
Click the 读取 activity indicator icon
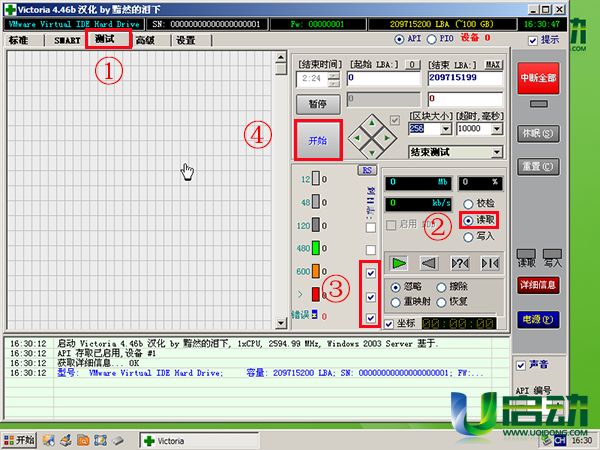pyautogui.click(x=526, y=254)
